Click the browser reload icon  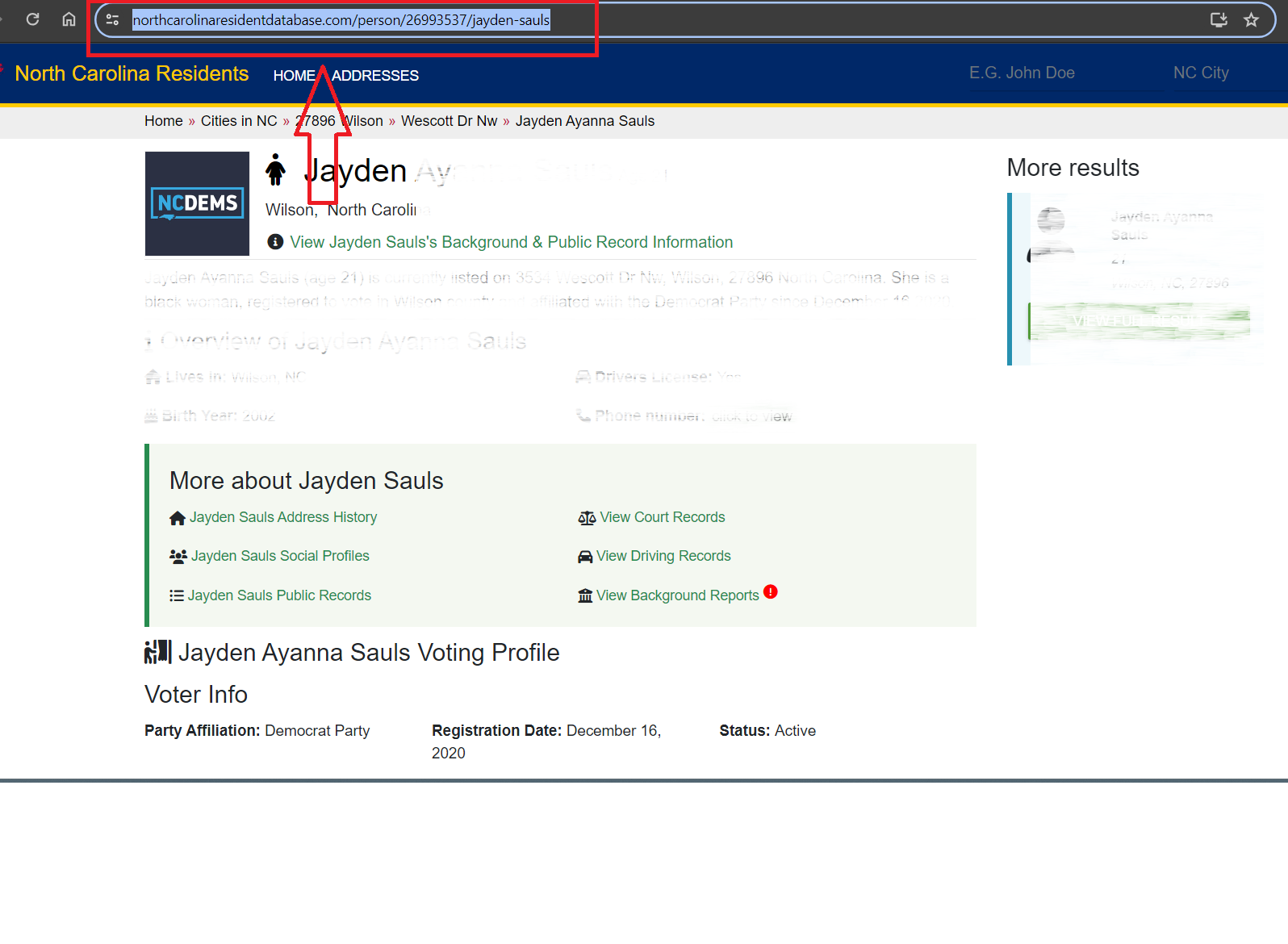(33, 19)
